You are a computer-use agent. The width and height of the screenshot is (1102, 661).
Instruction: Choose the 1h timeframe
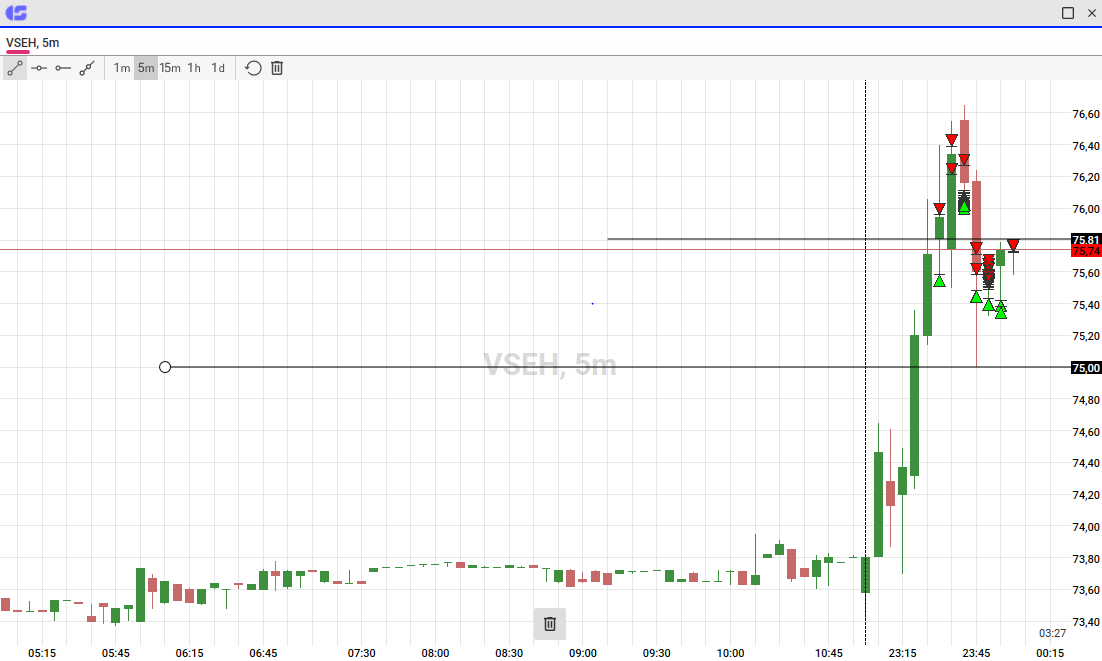click(194, 68)
